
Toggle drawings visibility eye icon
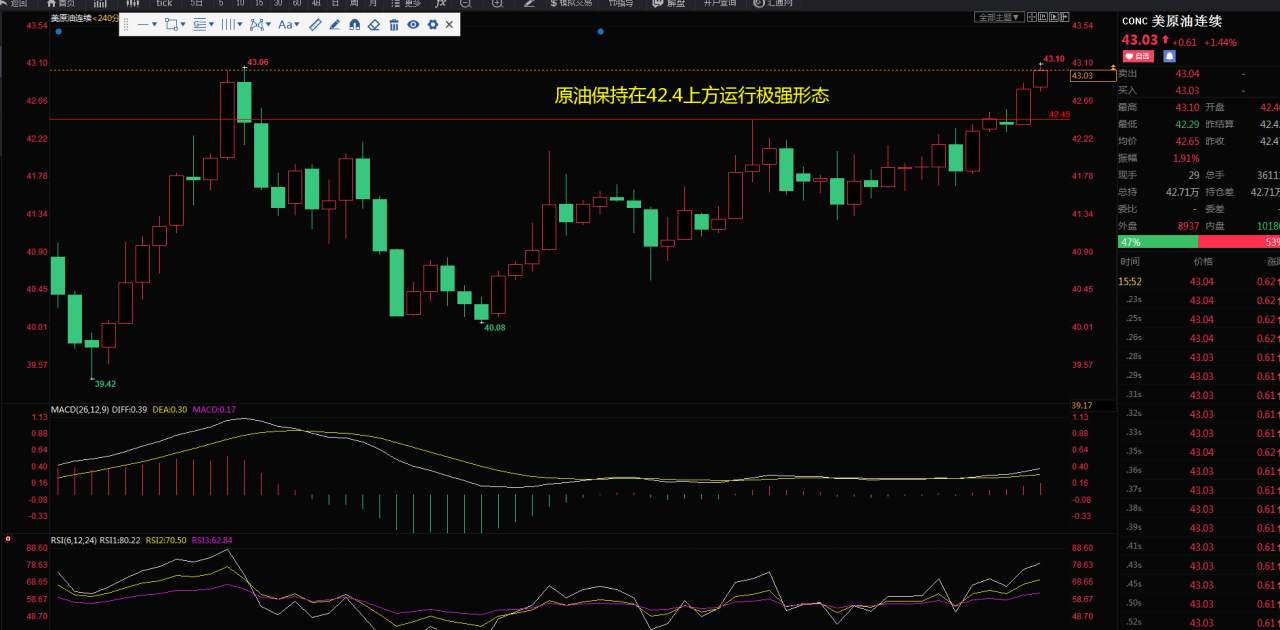[x=413, y=24]
